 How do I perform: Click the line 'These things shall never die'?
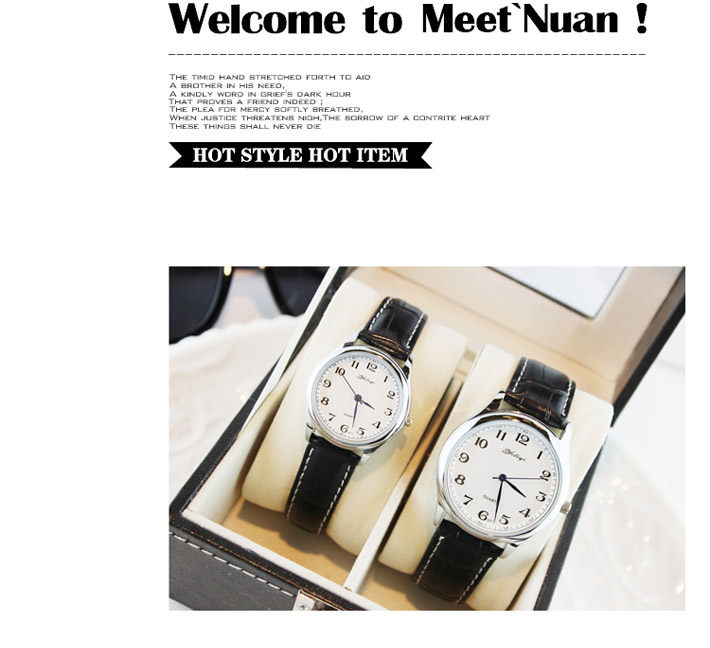coord(245,126)
